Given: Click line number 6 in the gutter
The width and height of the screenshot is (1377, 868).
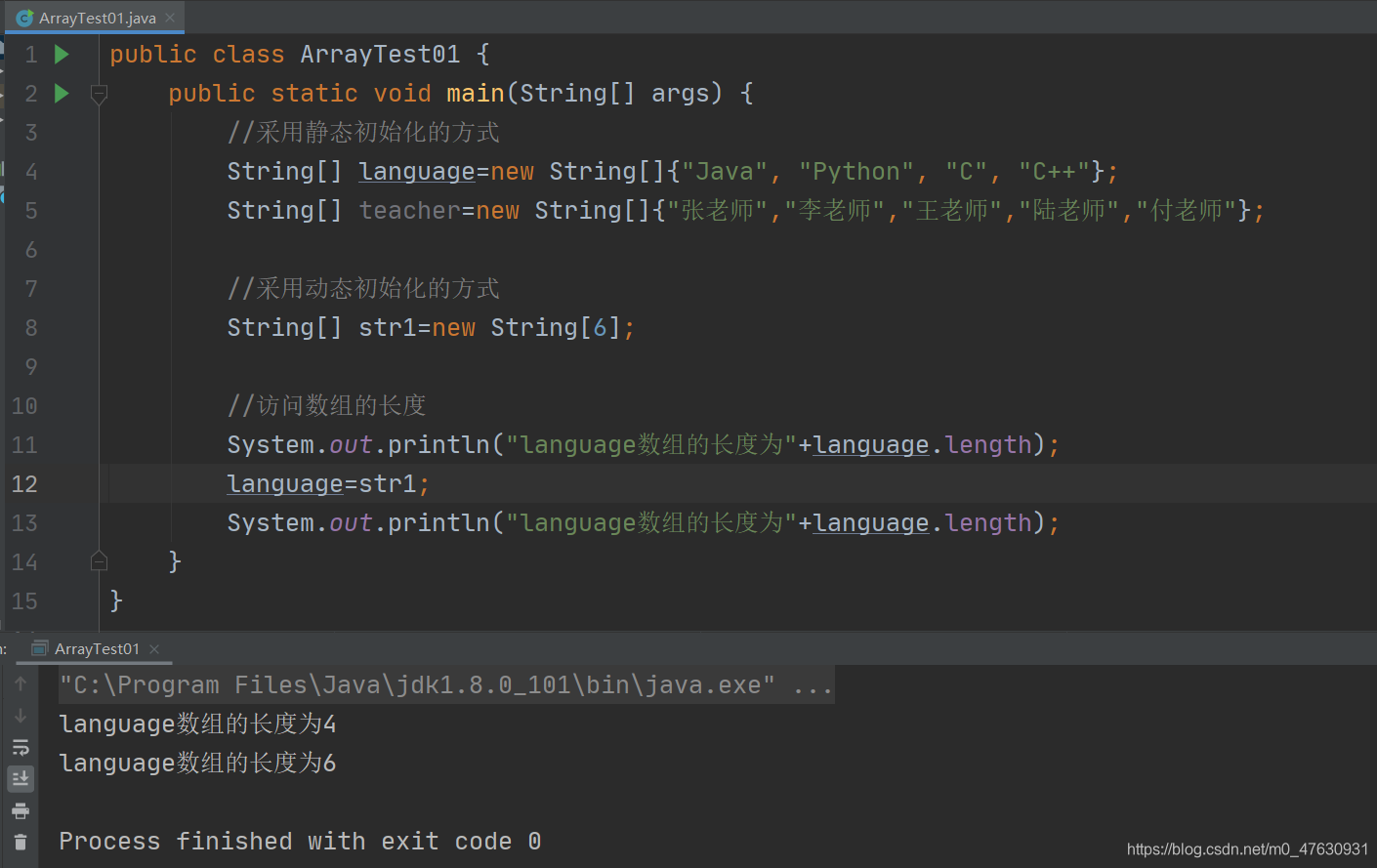Looking at the screenshot, I should [31, 250].
